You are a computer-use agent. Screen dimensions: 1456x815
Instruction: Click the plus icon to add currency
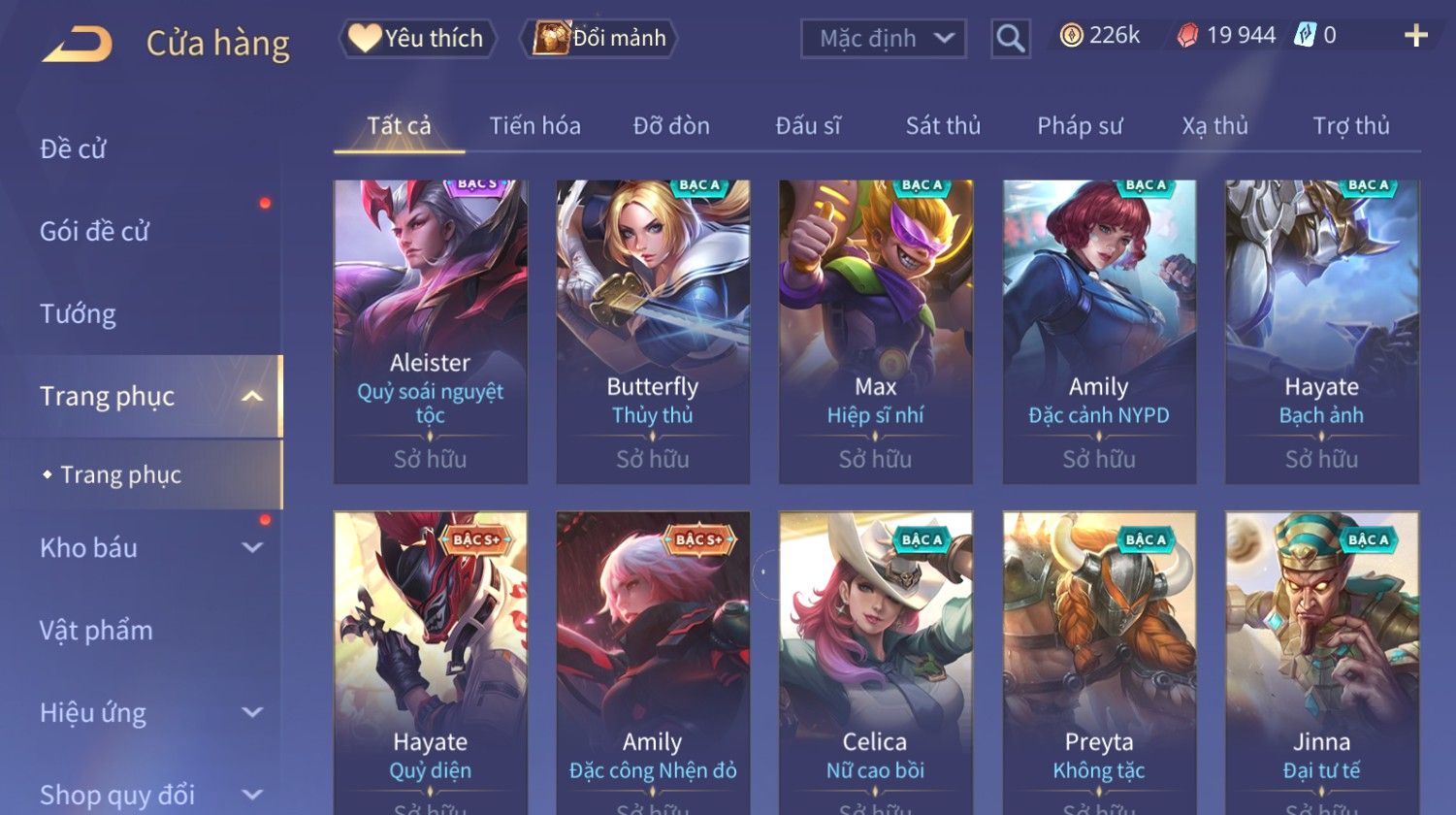(x=1416, y=36)
